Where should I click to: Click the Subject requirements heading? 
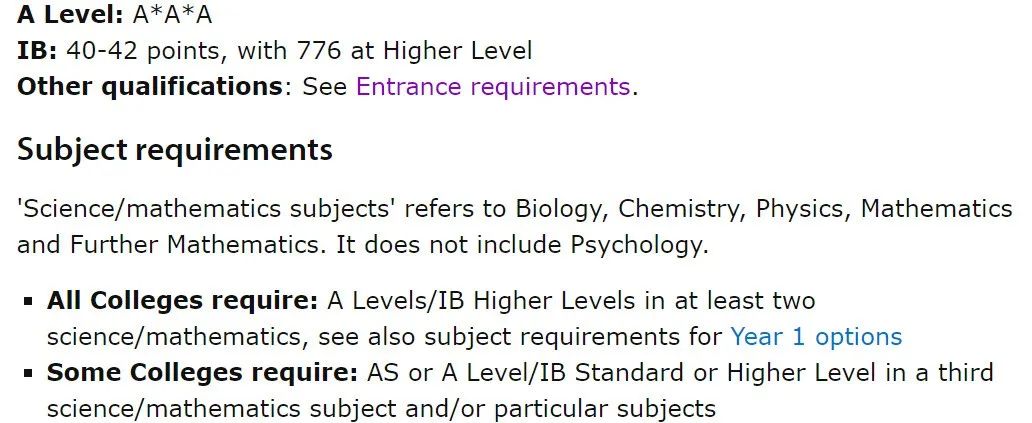click(x=174, y=151)
